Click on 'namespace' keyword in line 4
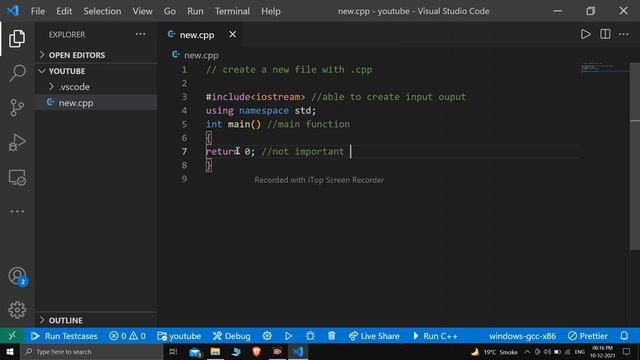Viewport: 640px width, 360px height. pos(264,111)
